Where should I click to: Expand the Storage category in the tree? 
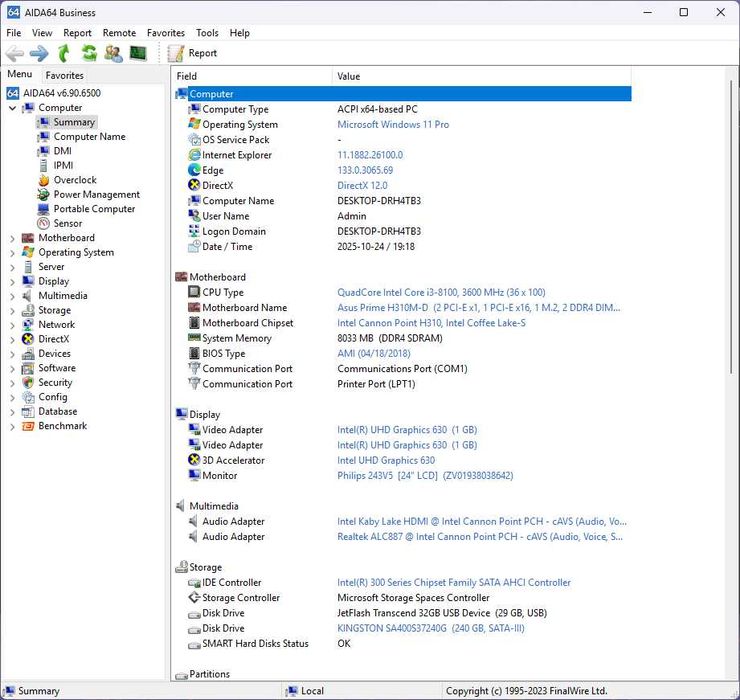point(12,311)
